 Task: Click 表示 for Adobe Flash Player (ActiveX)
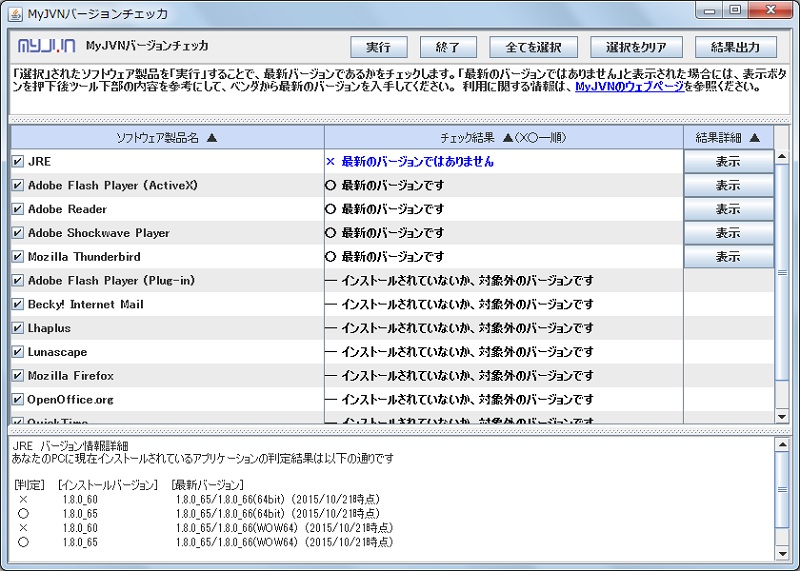click(728, 185)
